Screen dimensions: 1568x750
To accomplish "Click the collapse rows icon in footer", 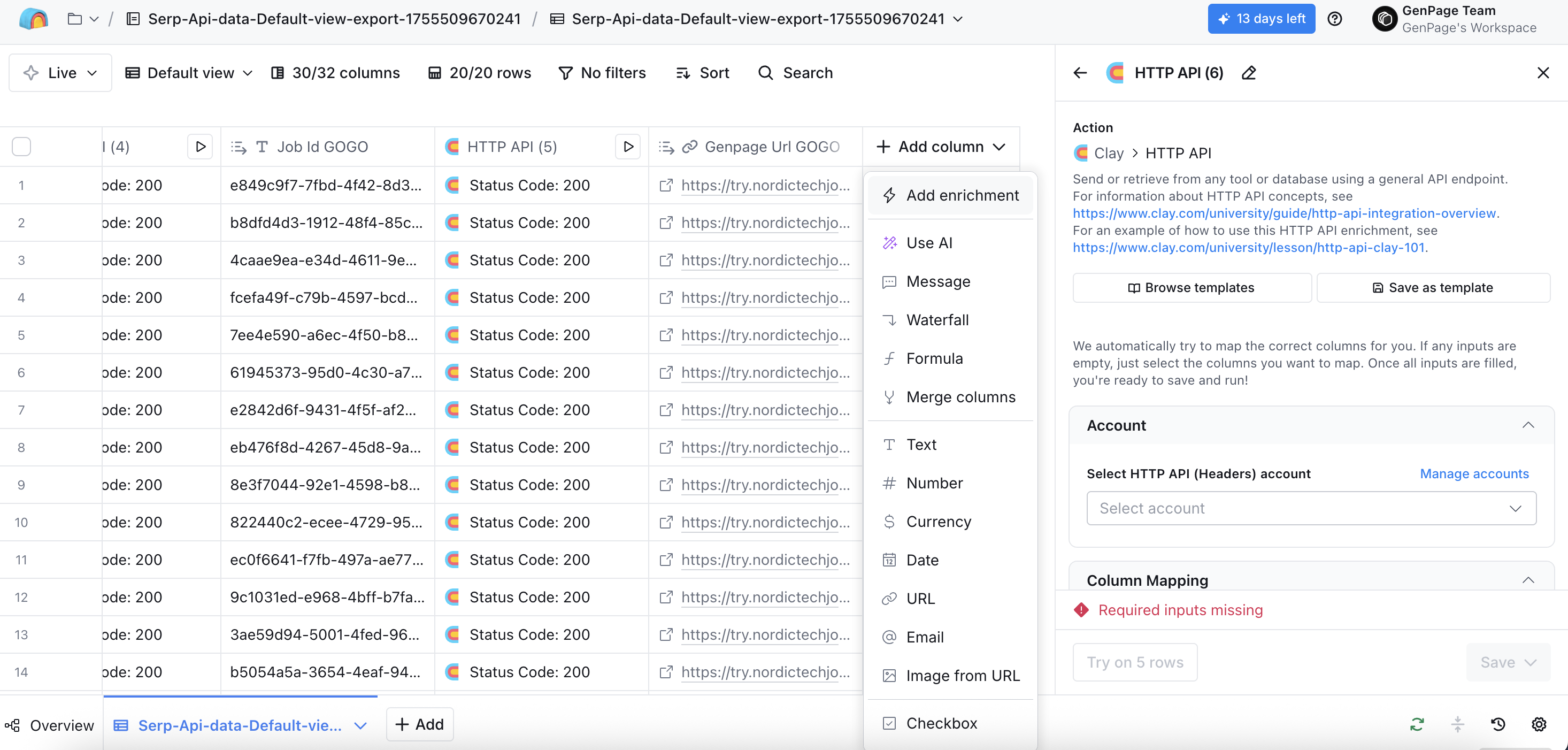I will 1457,724.
